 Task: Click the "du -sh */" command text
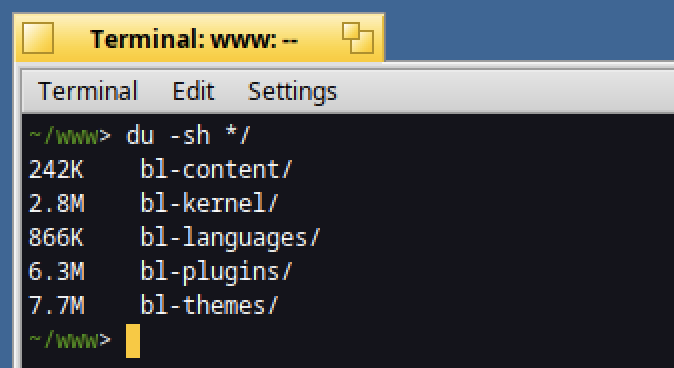click(x=188, y=136)
